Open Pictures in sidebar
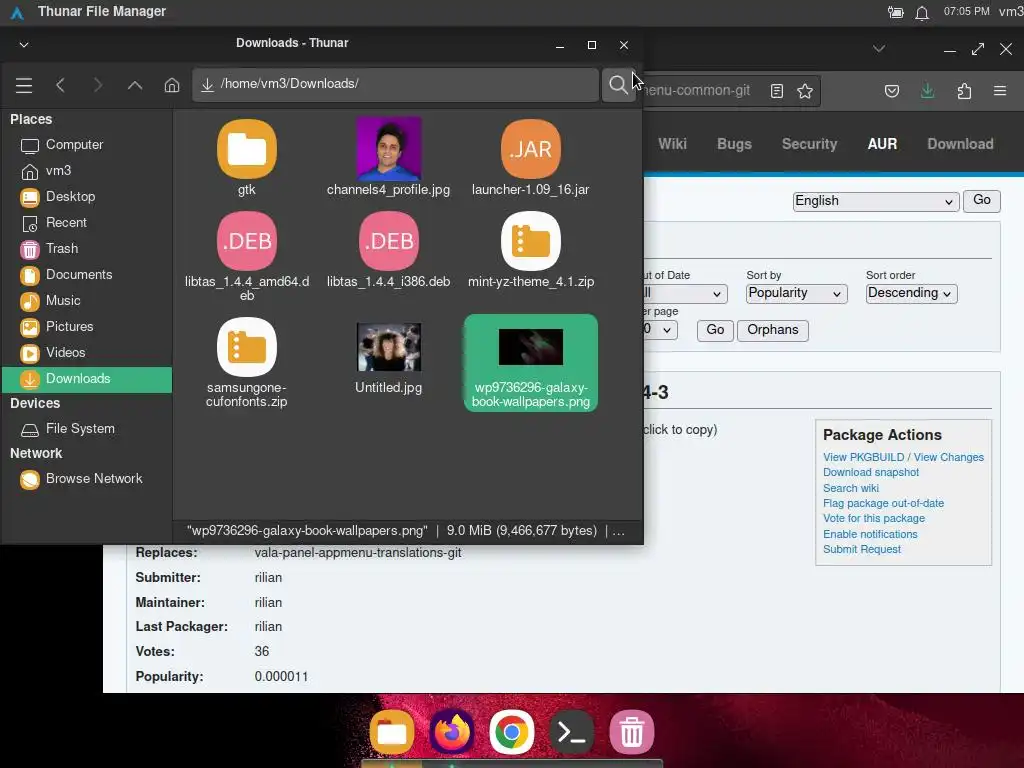This screenshot has height=768, width=1024. pos(87,327)
